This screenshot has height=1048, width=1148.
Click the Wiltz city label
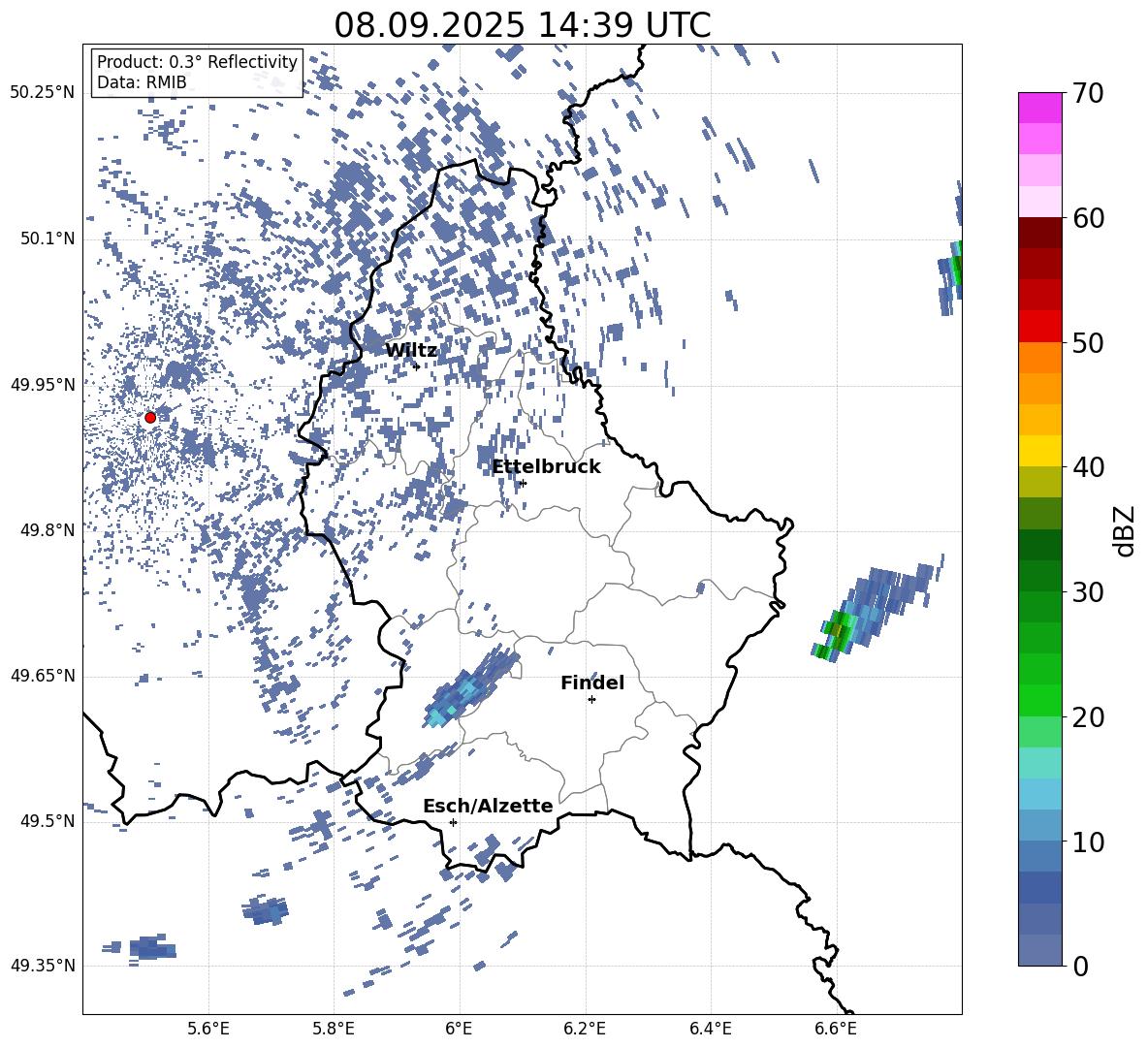tap(411, 350)
